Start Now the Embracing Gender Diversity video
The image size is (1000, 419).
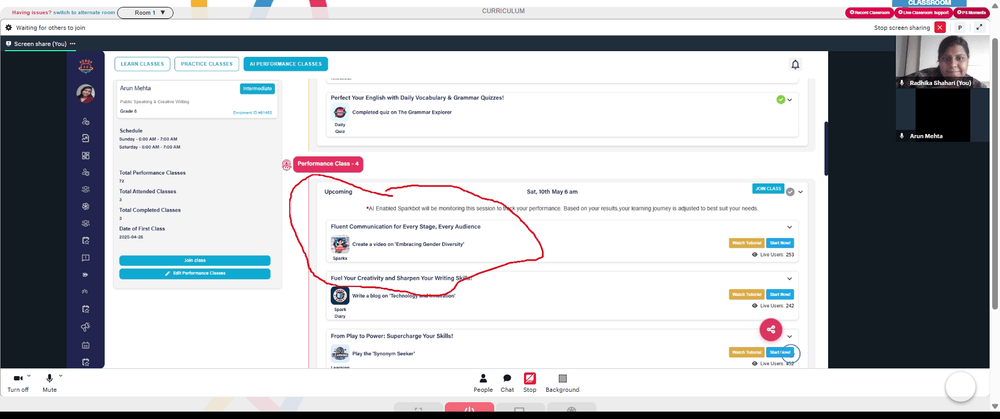tap(780, 243)
